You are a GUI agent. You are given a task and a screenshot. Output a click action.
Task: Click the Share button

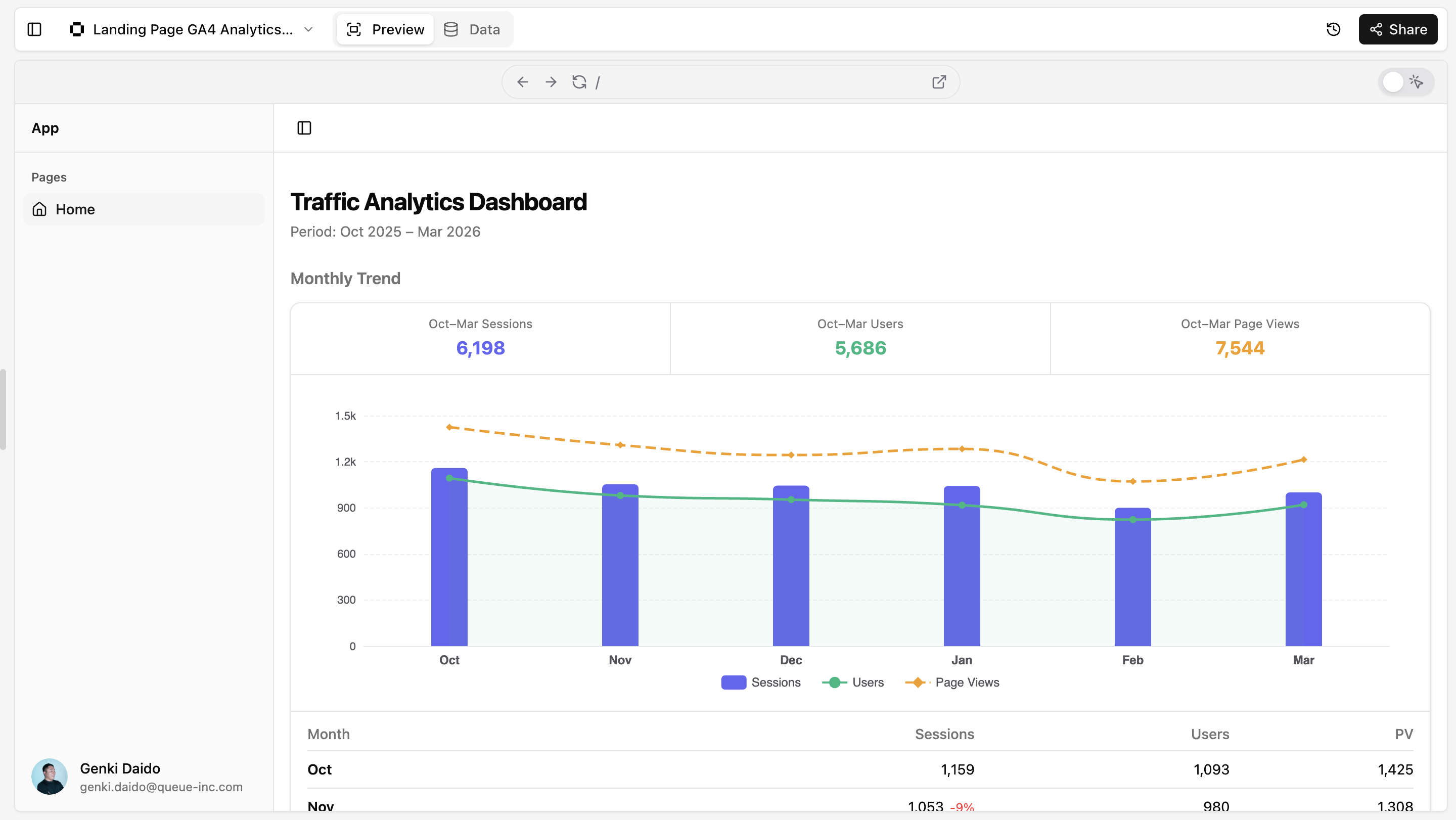coord(1398,29)
